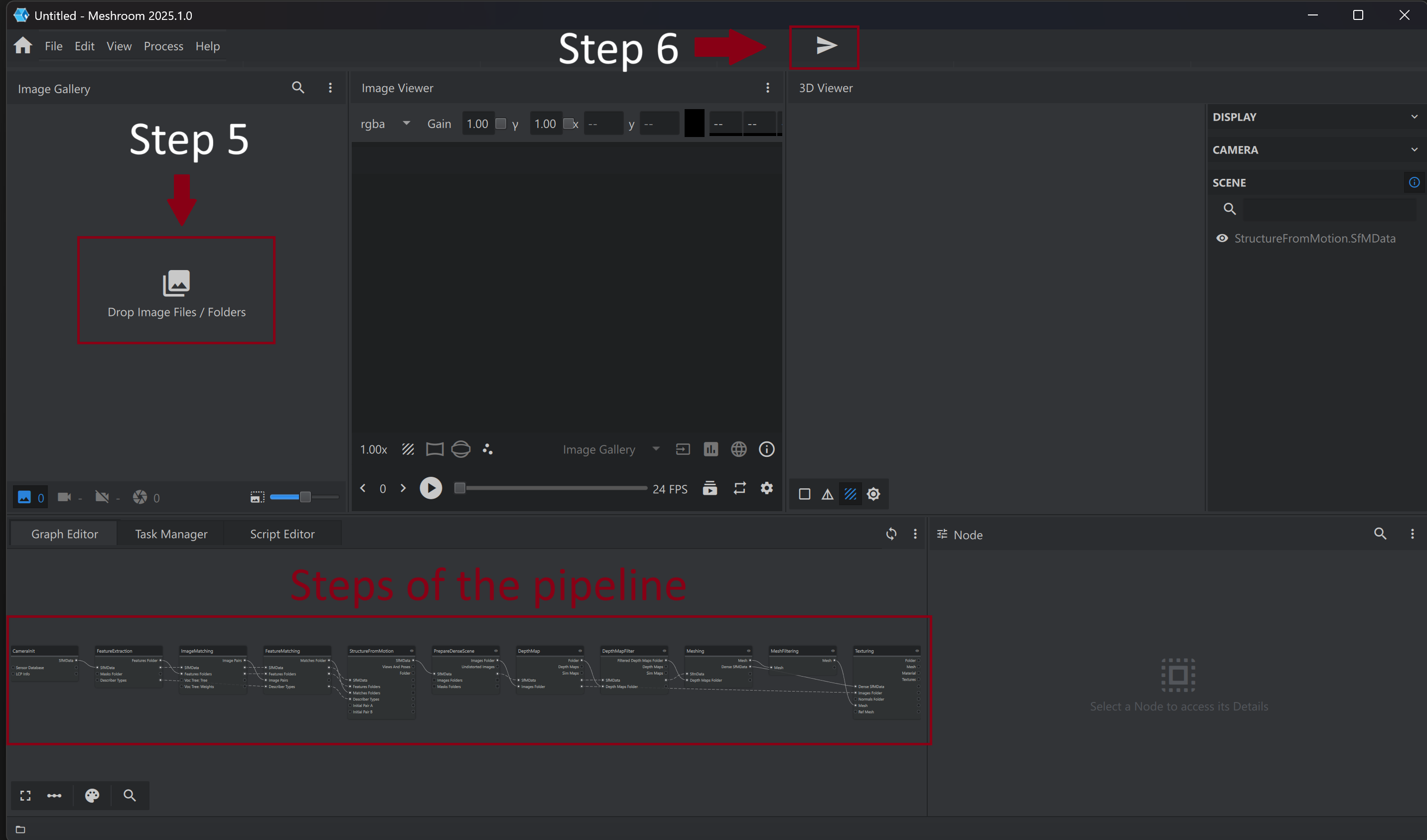This screenshot has height=840, width=1427.
Task: Search in the Node panel
Action: pos(1380,534)
